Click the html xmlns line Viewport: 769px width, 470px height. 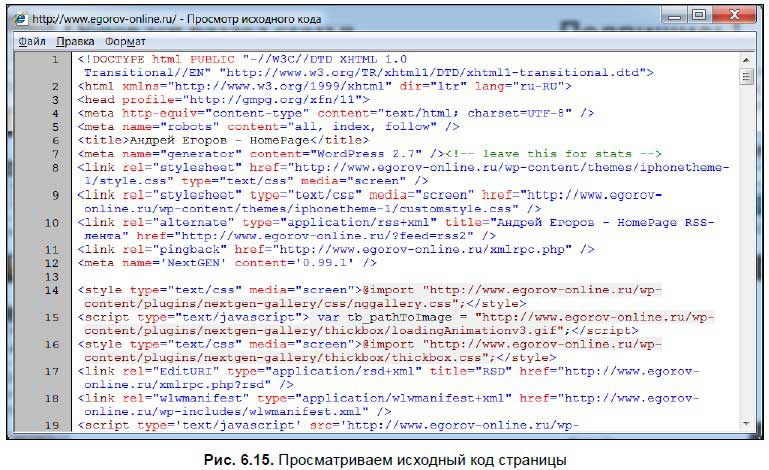pos(325,86)
